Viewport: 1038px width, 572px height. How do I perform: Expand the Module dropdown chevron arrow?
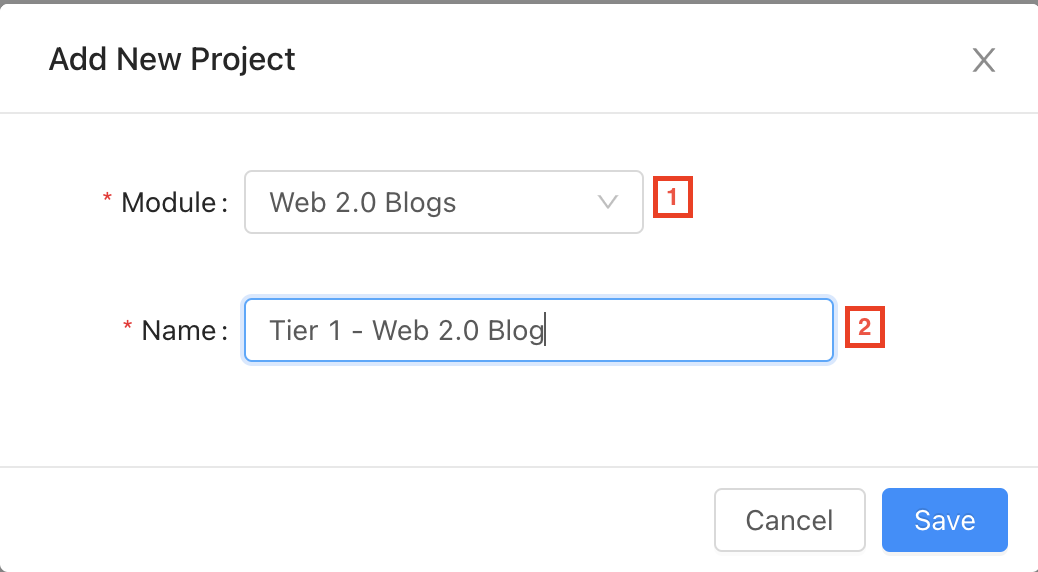tap(607, 202)
